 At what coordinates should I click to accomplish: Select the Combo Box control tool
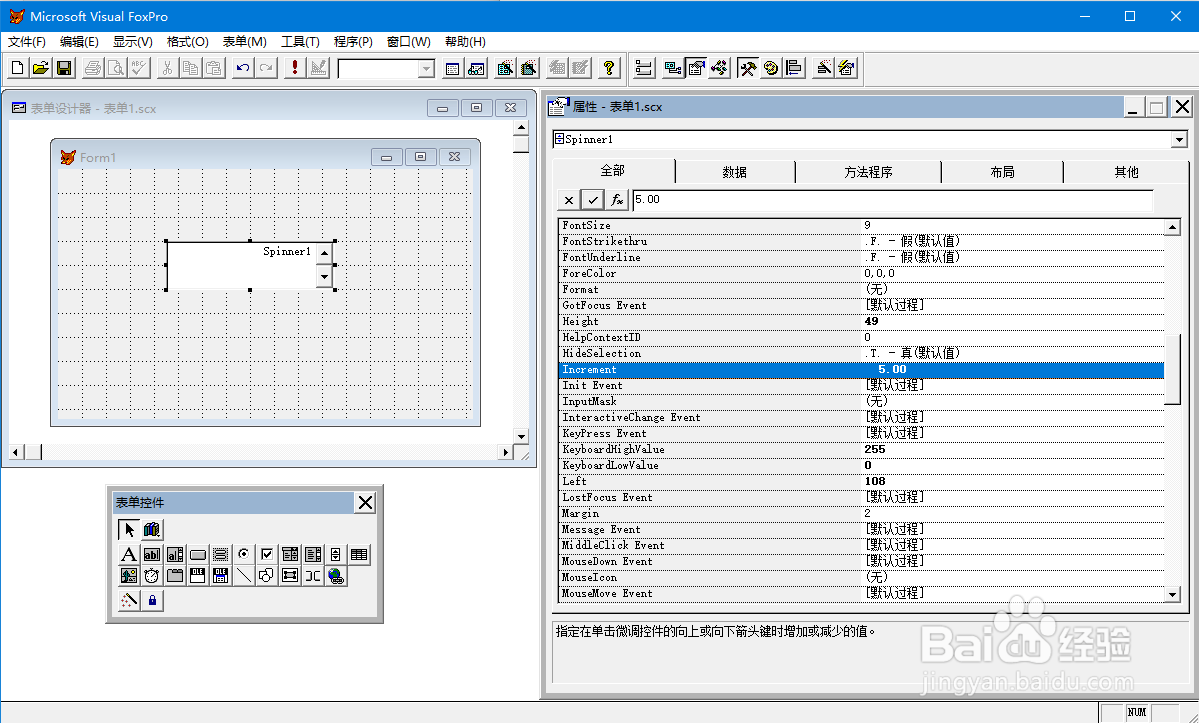tap(290, 554)
